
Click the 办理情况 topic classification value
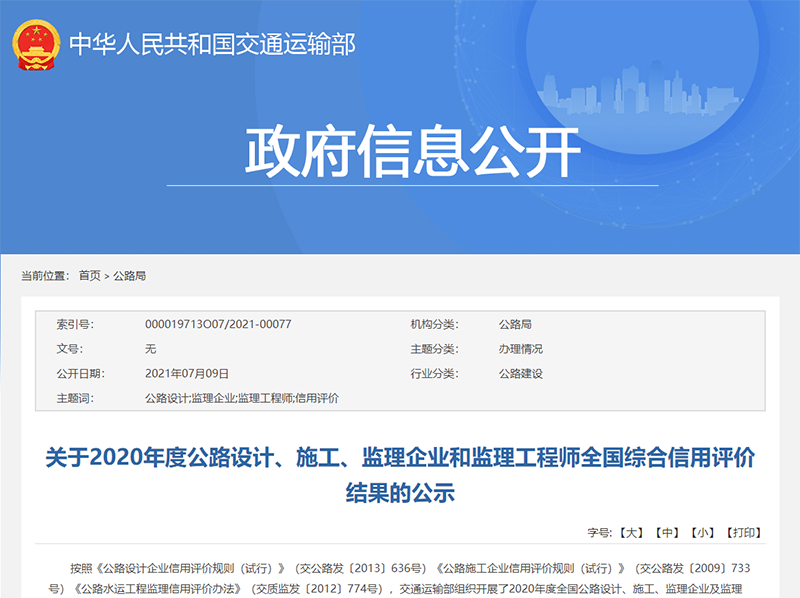[x=521, y=349]
